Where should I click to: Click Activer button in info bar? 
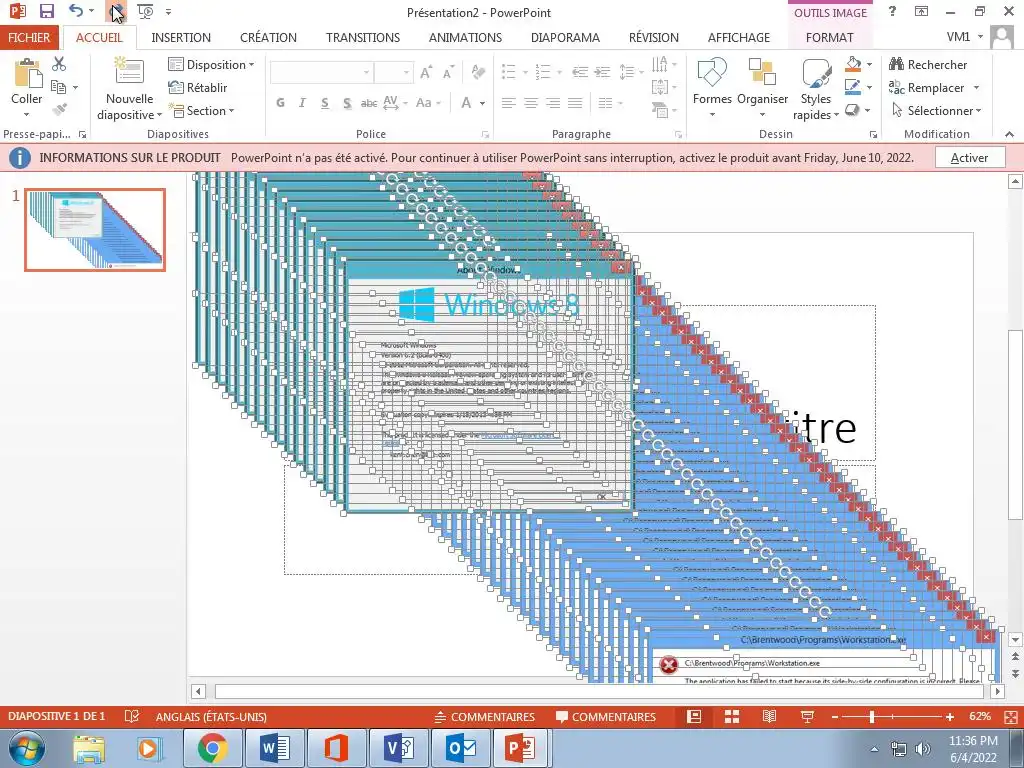(969, 157)
